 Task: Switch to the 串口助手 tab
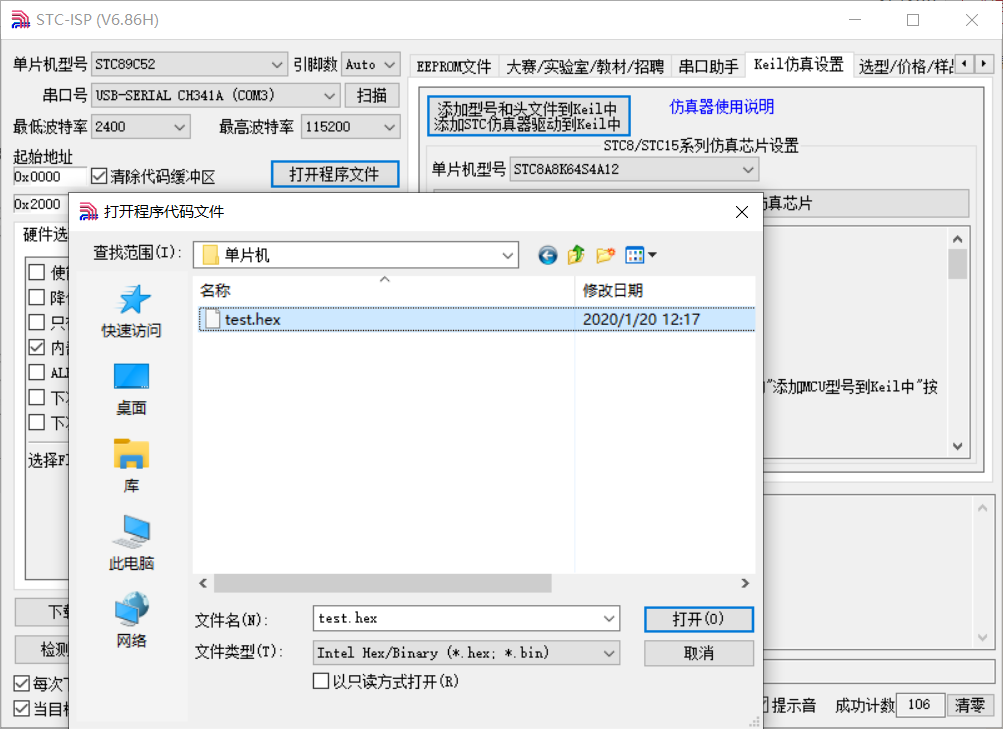[x=713, y=64]
